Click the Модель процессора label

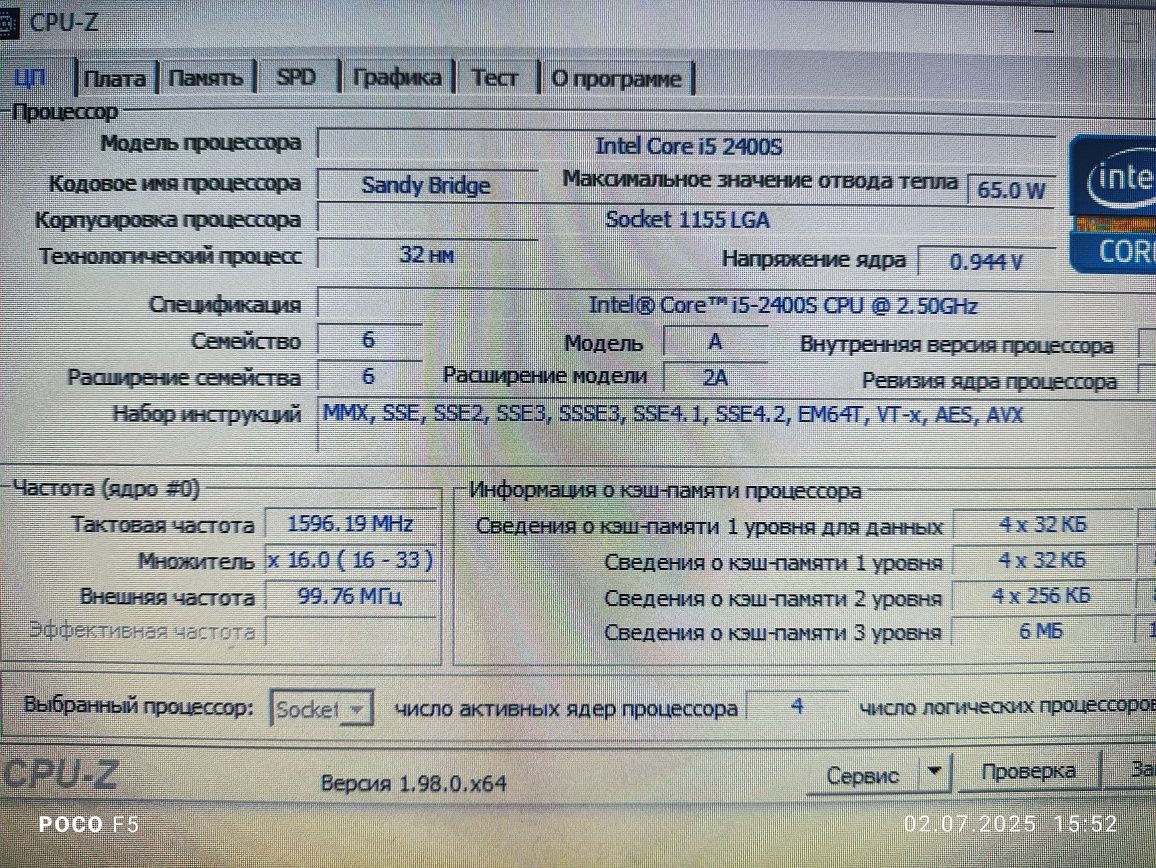(201, 143)
